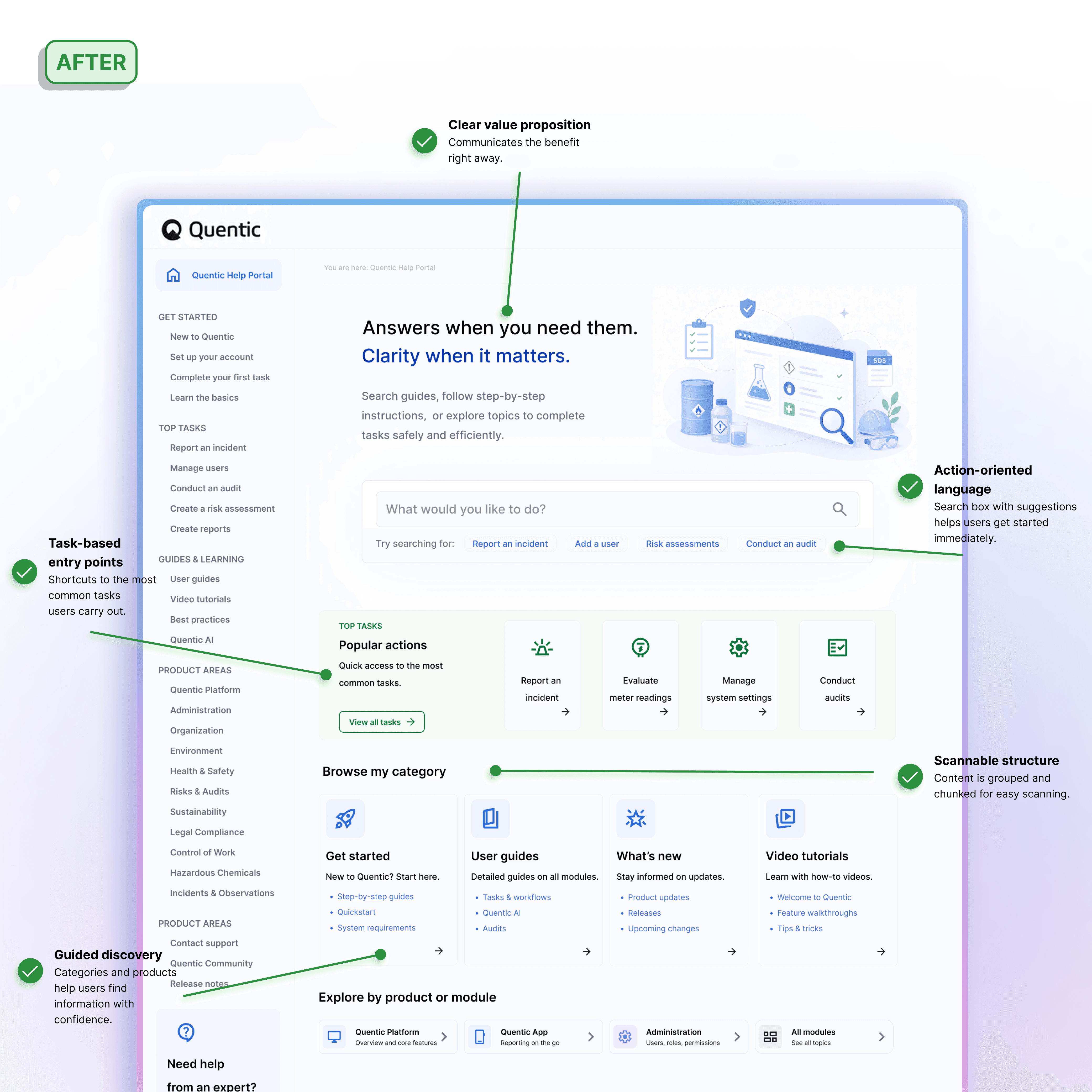Viewport: 1092px width, 1092px height.
Task: Open Video tutorials card via its arrow
Action: tap(881, 952)
